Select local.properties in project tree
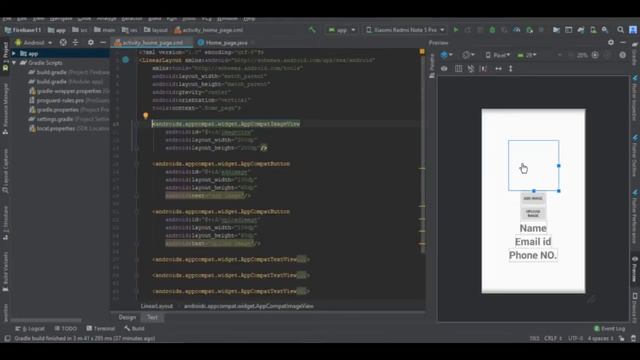 point(69,129)
